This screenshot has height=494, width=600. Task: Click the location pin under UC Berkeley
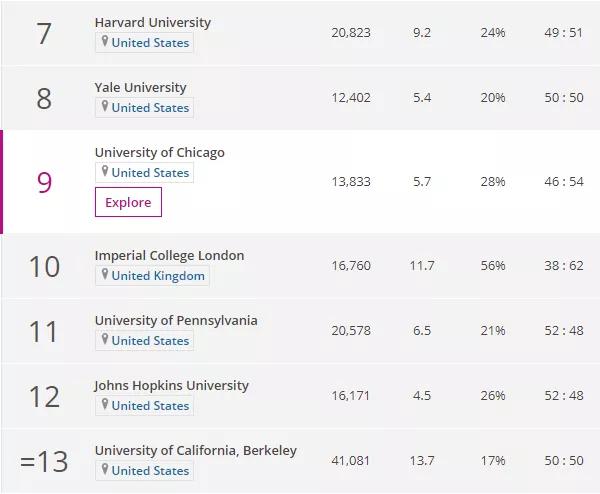tap(104, 469)
